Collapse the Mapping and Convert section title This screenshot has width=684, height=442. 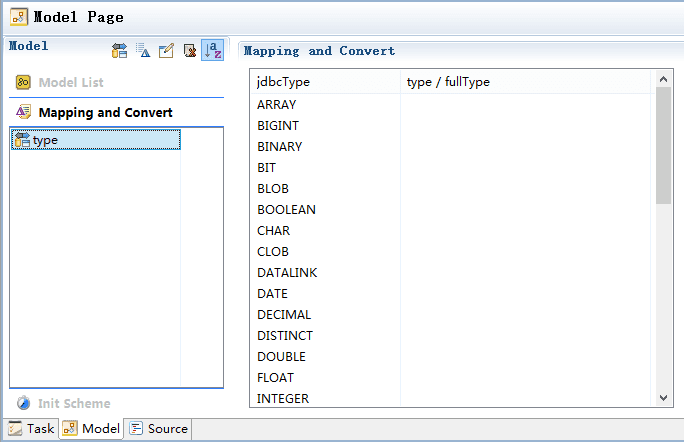click(x=106, y=113)
